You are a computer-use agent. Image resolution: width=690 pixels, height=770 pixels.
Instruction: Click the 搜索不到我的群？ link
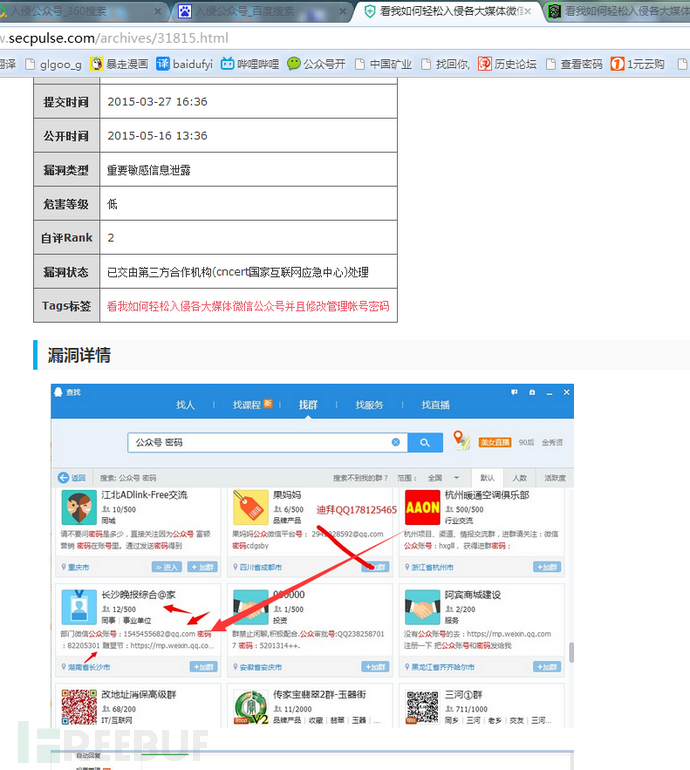(360, 478)
